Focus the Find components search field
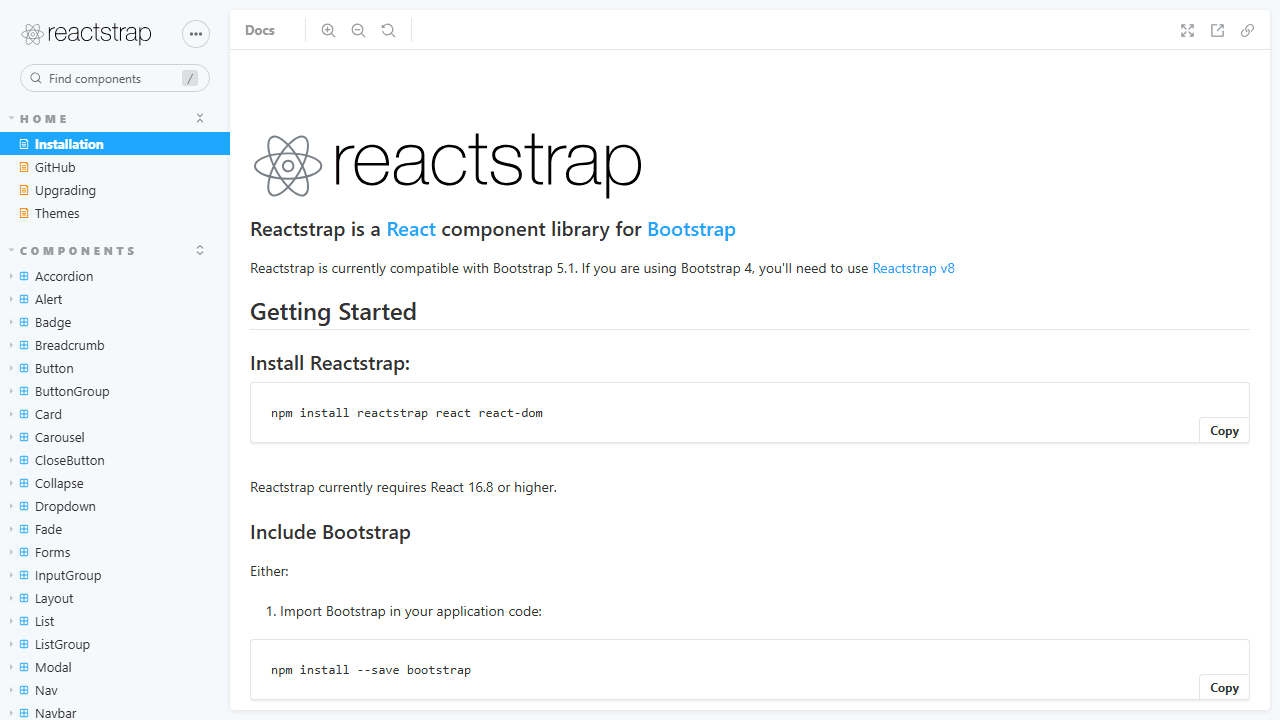The width and height of the screenshot is (1280, 720). pos(115,78)
